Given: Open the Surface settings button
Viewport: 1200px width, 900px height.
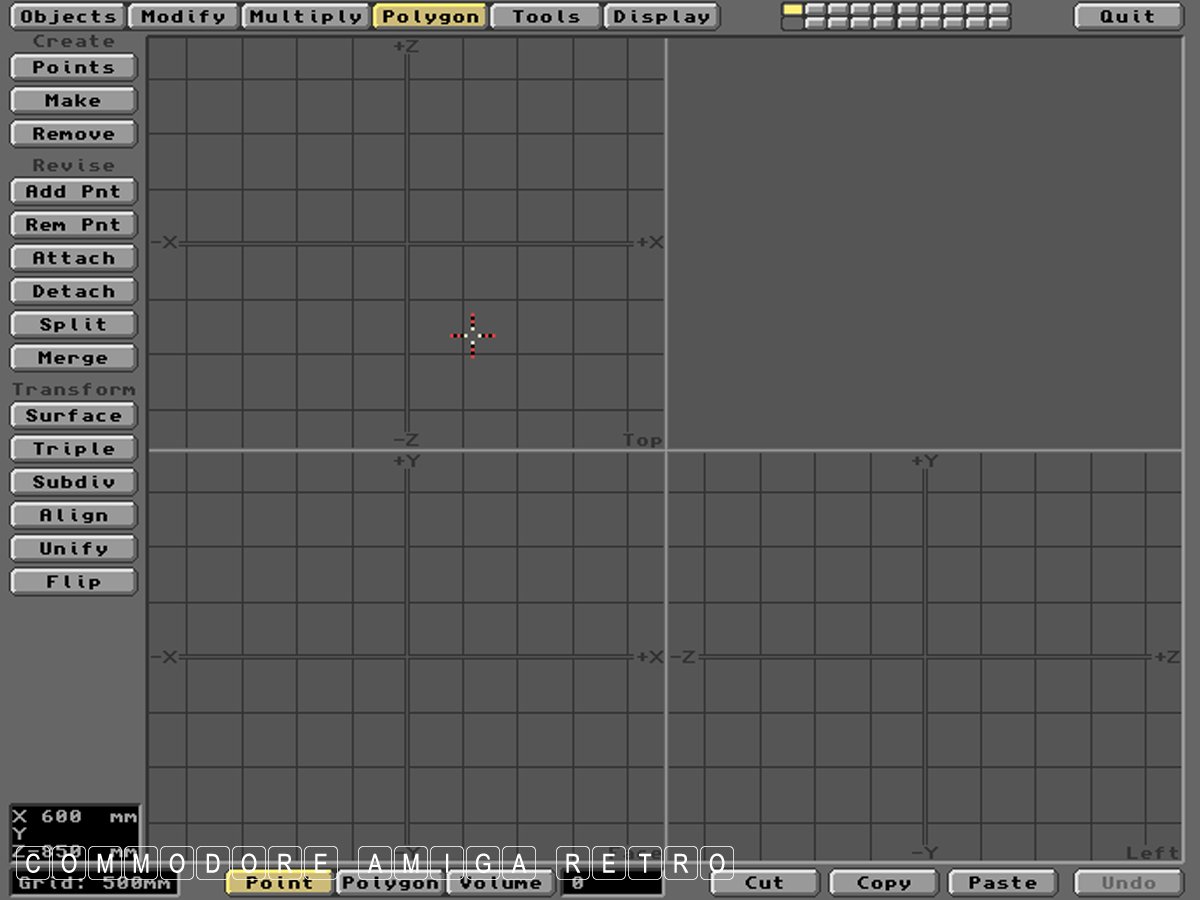Looking at the screenshot, I should [73, 416].
